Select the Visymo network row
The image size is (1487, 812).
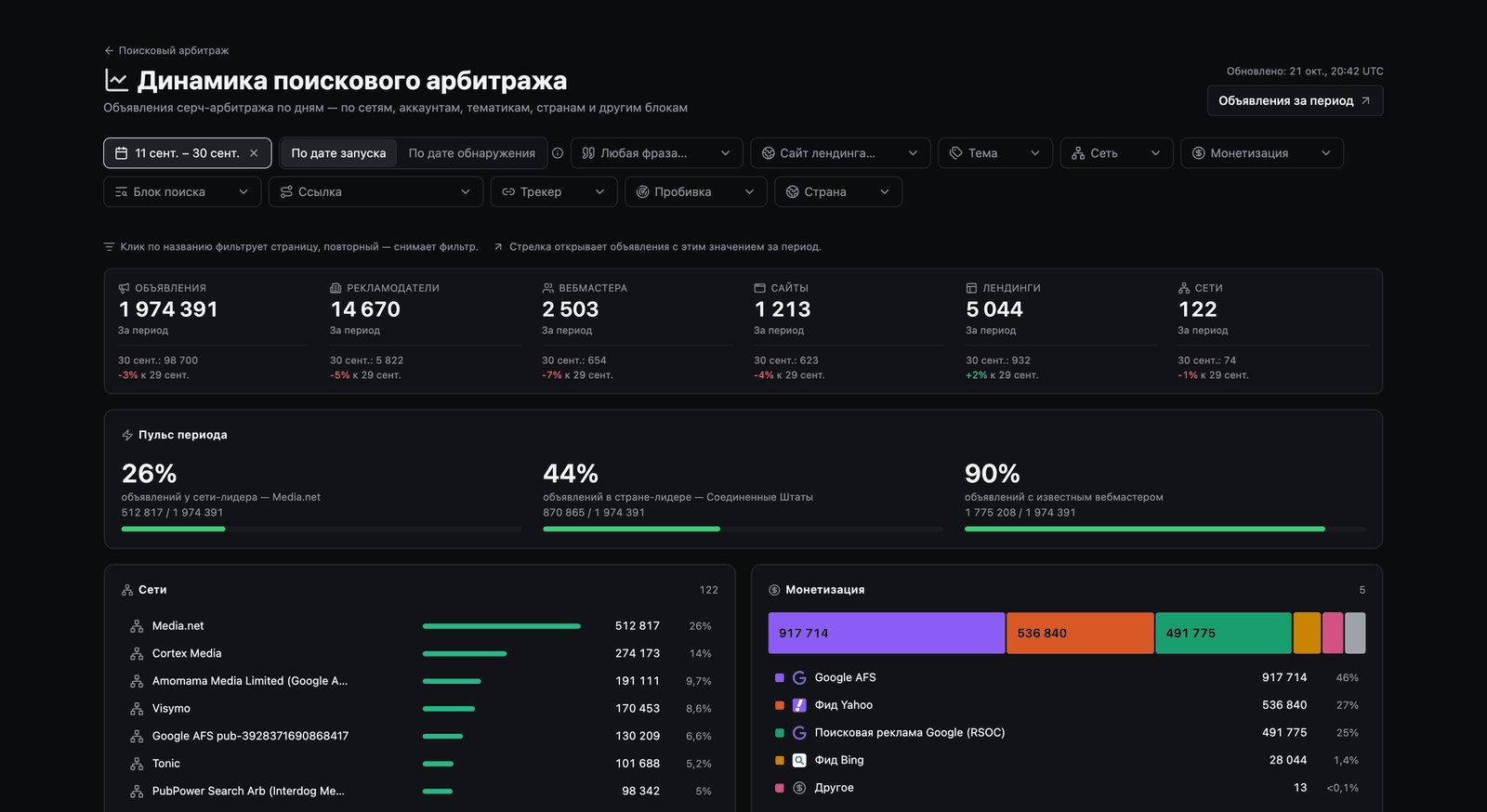coord(420,708)
